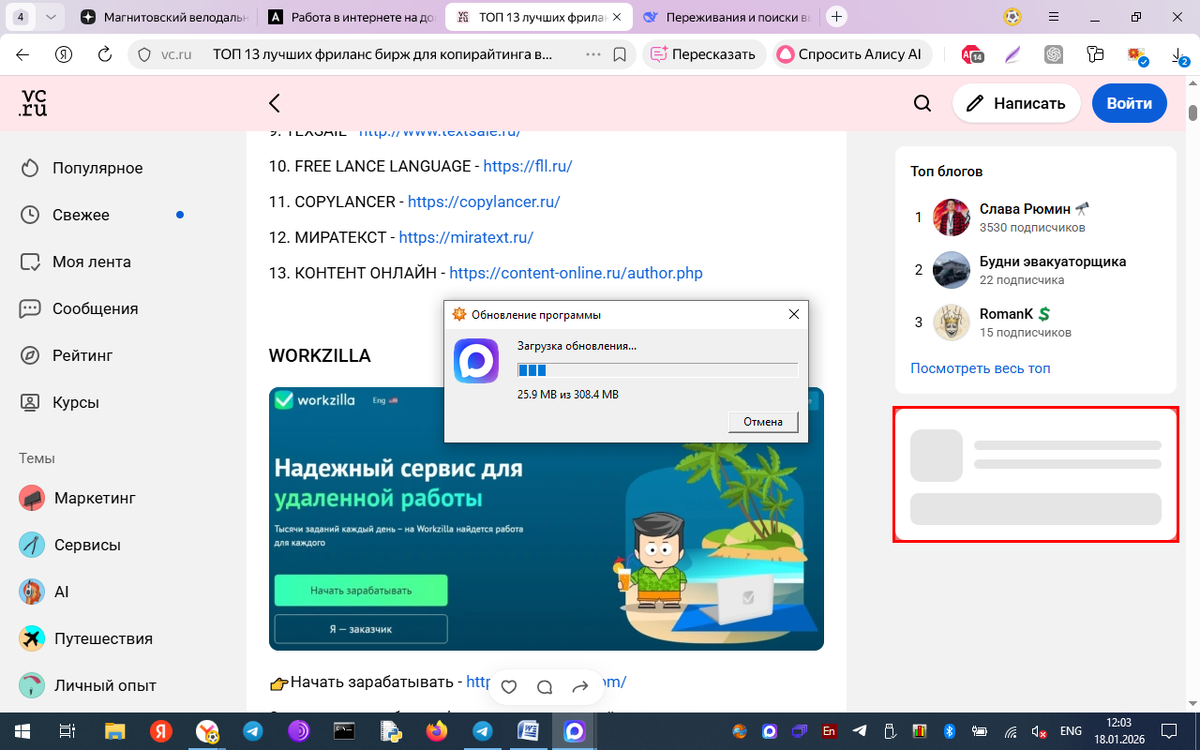This screenshot has width=1200, height=750.
Task: Click the download progress bar
Action: pos(657,370)
